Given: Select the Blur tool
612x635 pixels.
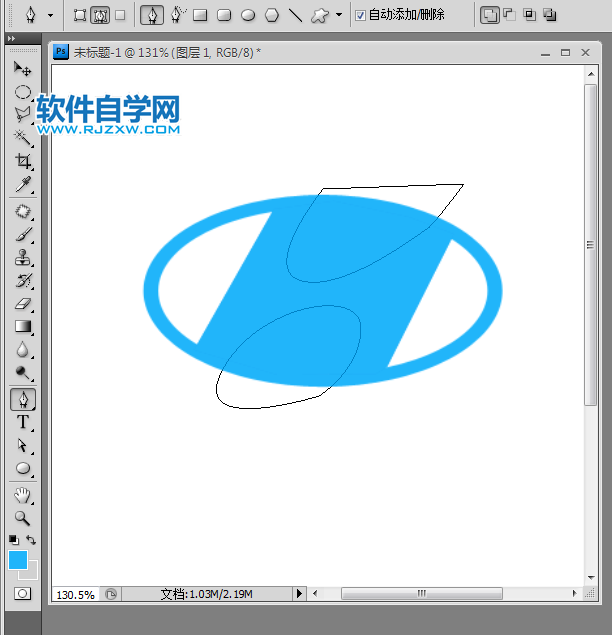Looking at the screenshot, I should point(23,349).
